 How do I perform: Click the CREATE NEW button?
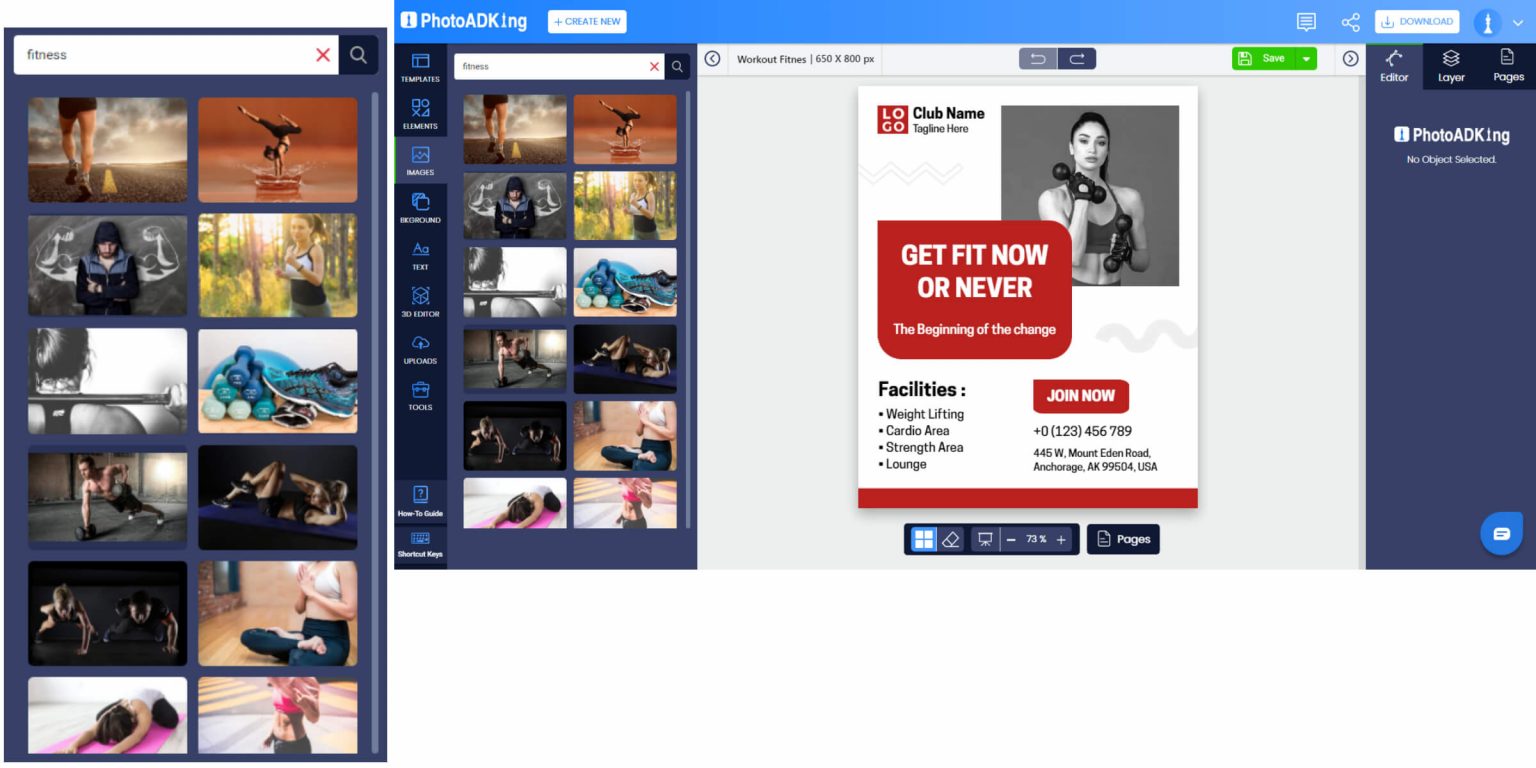[x=587, y=21]
